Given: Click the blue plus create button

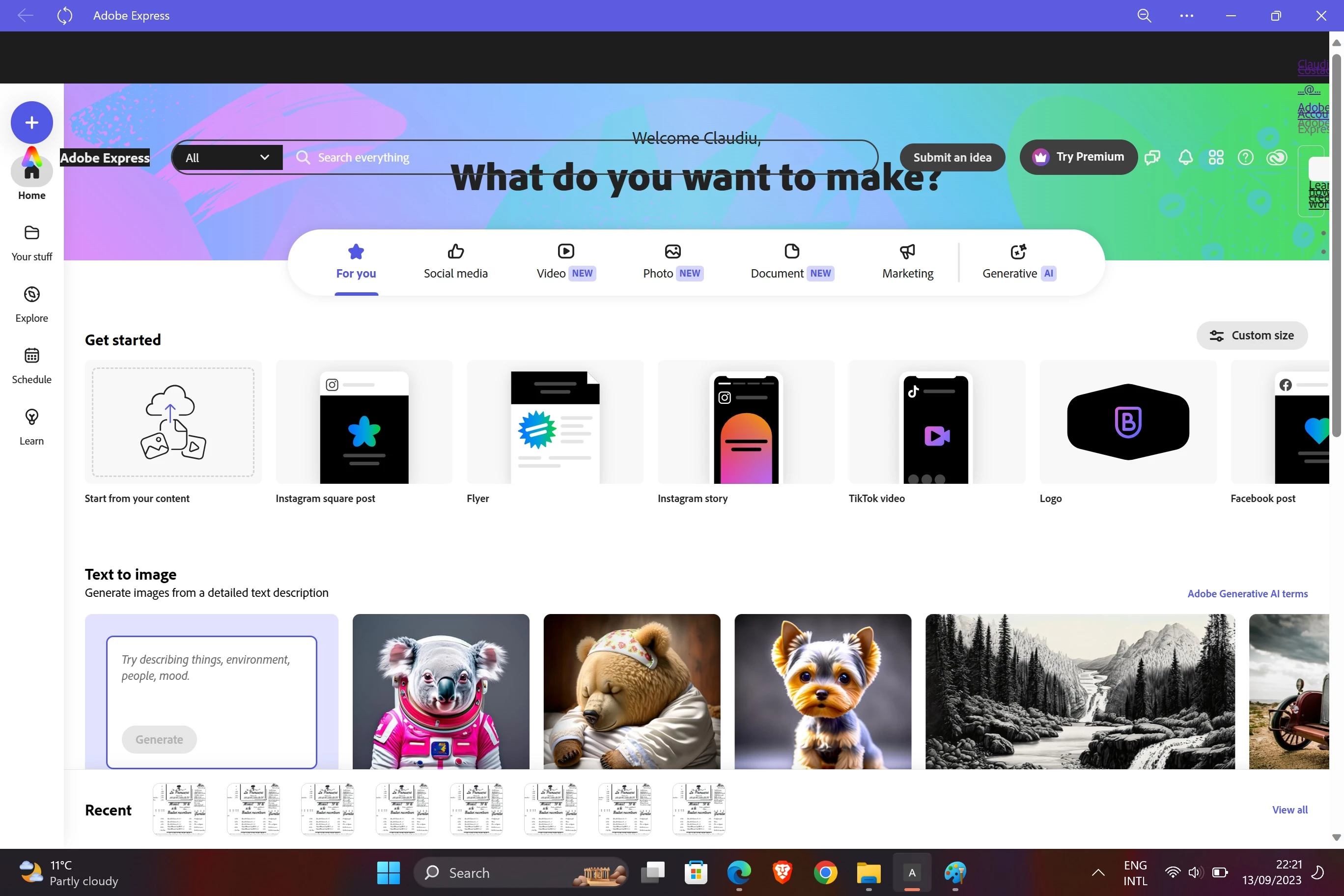Looking at the screenshot, I should [31, 122].
